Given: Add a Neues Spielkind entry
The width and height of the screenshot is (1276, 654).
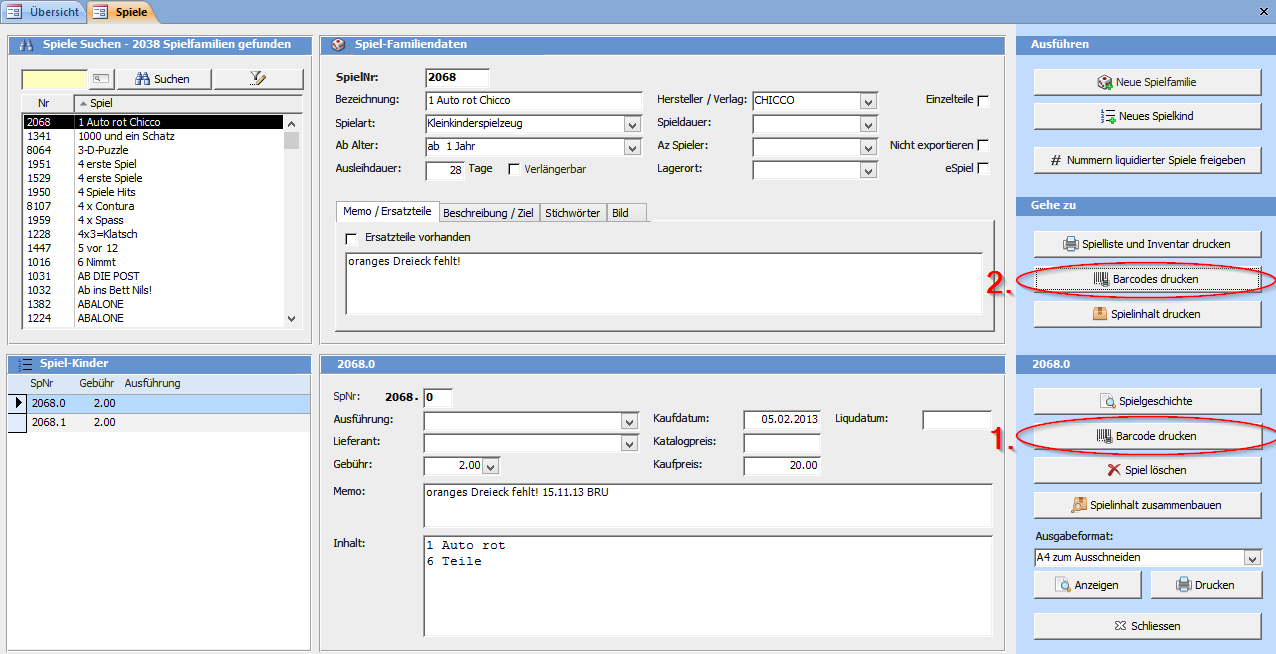Looking at the screenshot, I should click(1147, 116).
